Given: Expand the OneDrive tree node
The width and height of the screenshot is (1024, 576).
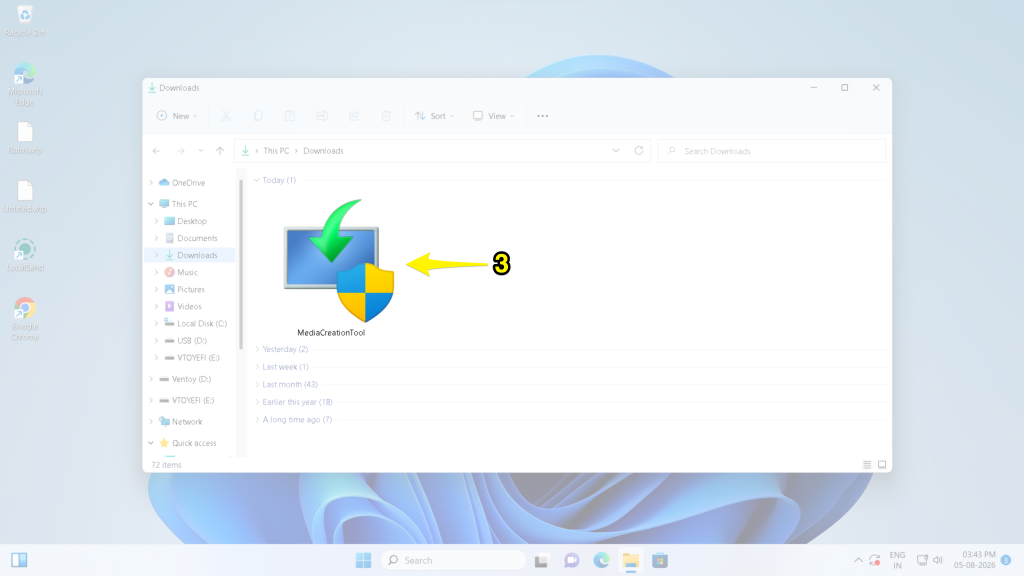Looking at the screenshot, I should (x=151, y=183).
